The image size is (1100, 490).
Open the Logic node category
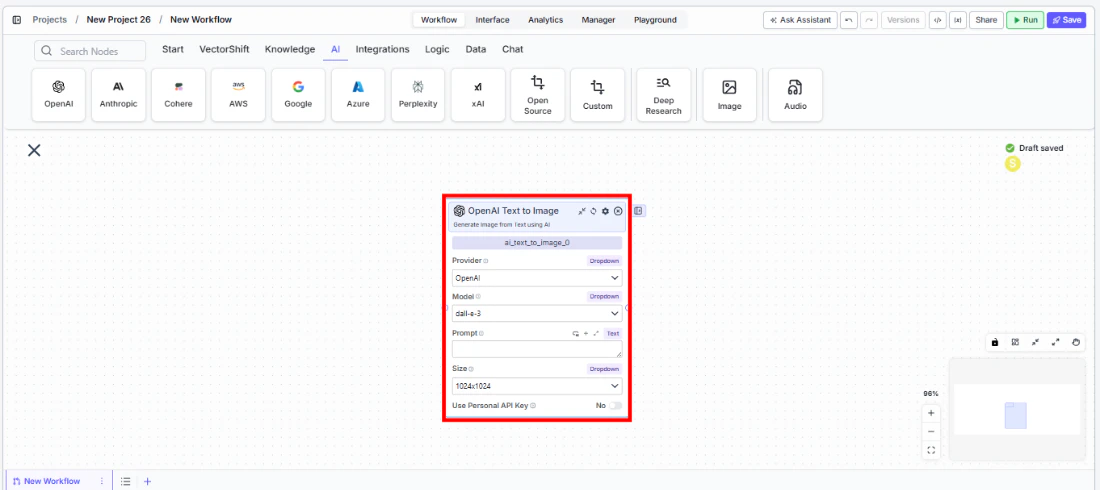pyautogui.click(x=437, y=49)
